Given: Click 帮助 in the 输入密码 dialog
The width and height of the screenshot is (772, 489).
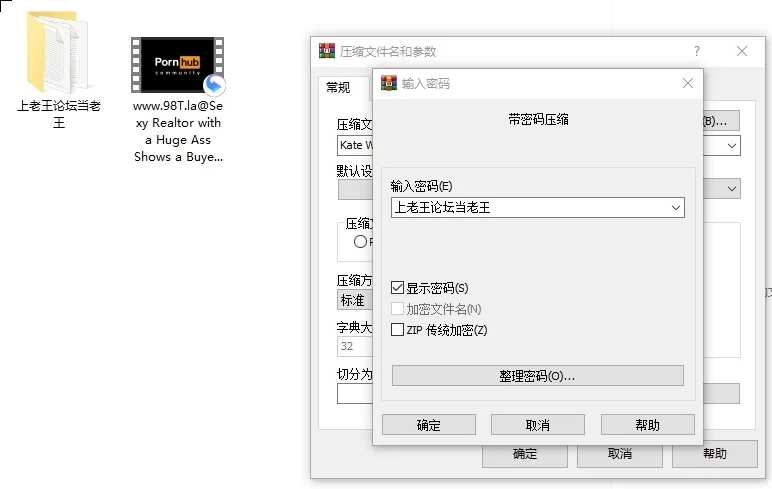Looking at the screenshot, I should click(x=647, y=425).
